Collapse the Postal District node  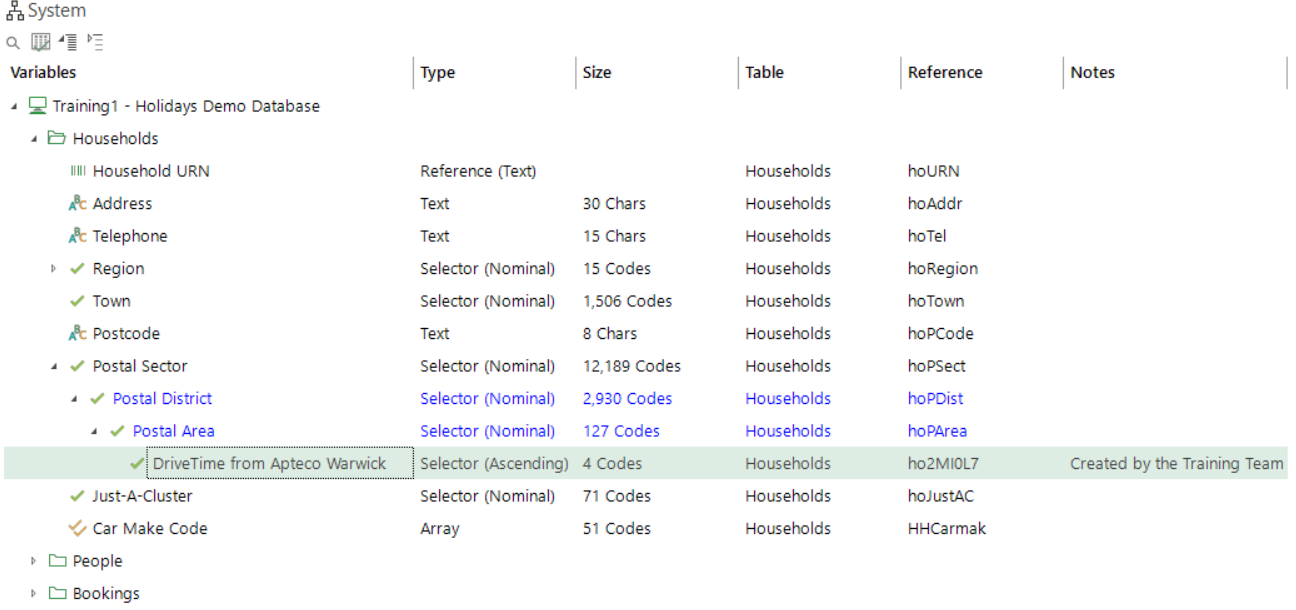coord(74,399)
